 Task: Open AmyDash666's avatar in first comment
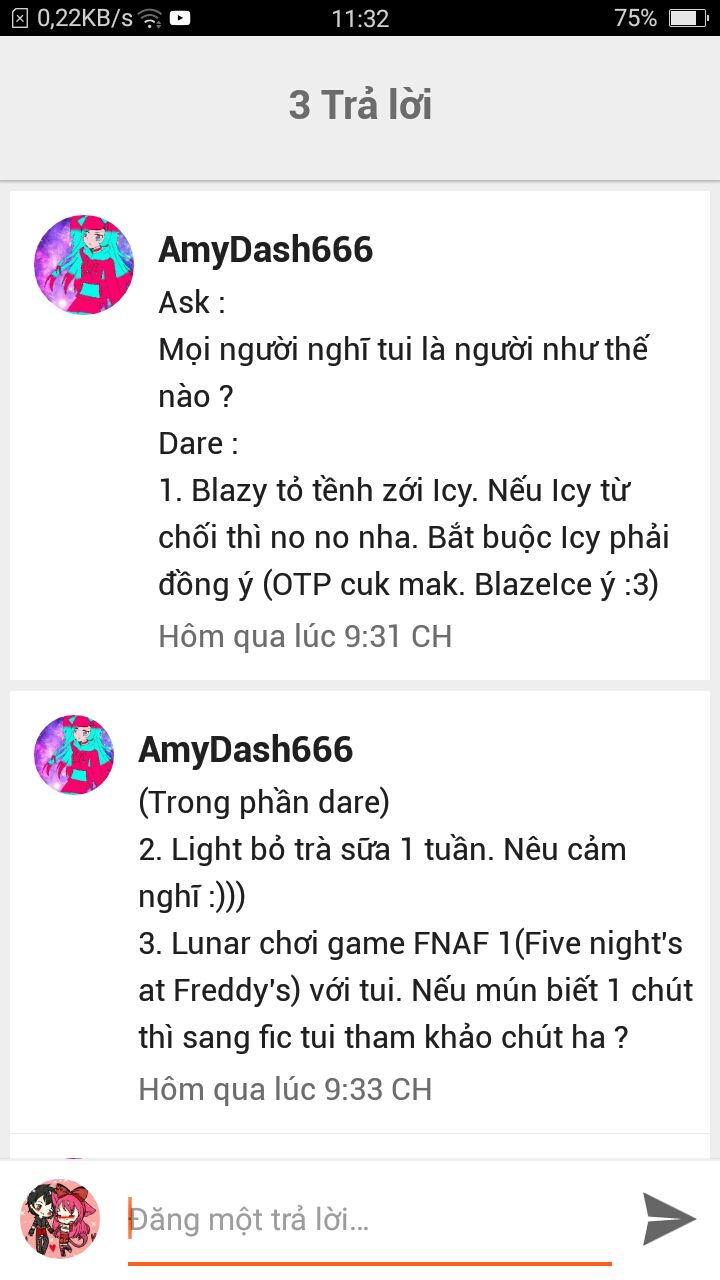point(84,265)
